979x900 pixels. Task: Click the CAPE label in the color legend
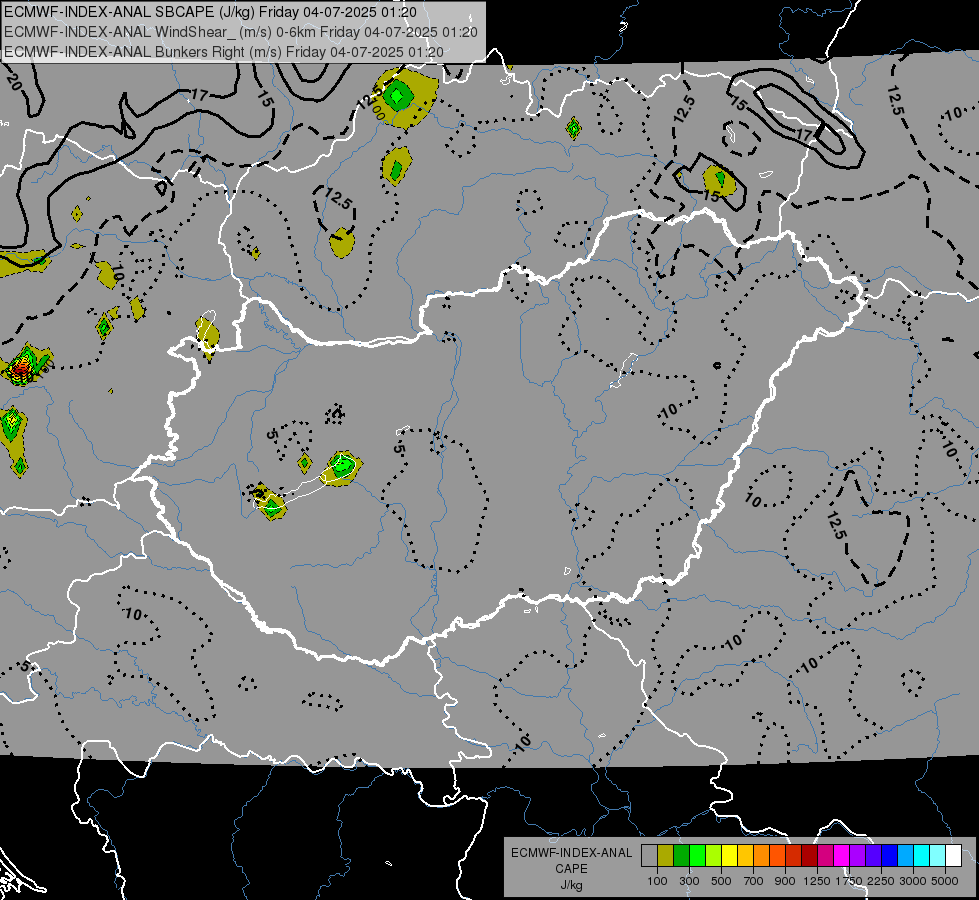571,869
